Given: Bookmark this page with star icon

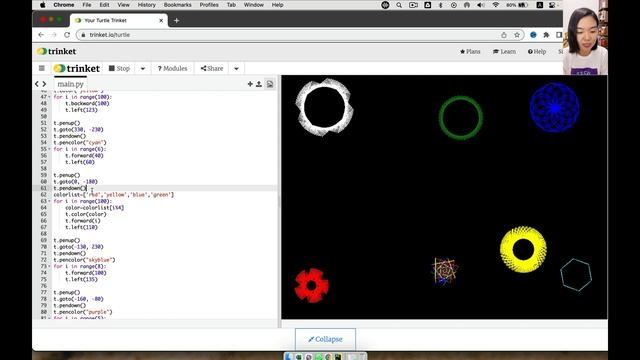Looking at the screenshot, I should click(x=517, y=35).
